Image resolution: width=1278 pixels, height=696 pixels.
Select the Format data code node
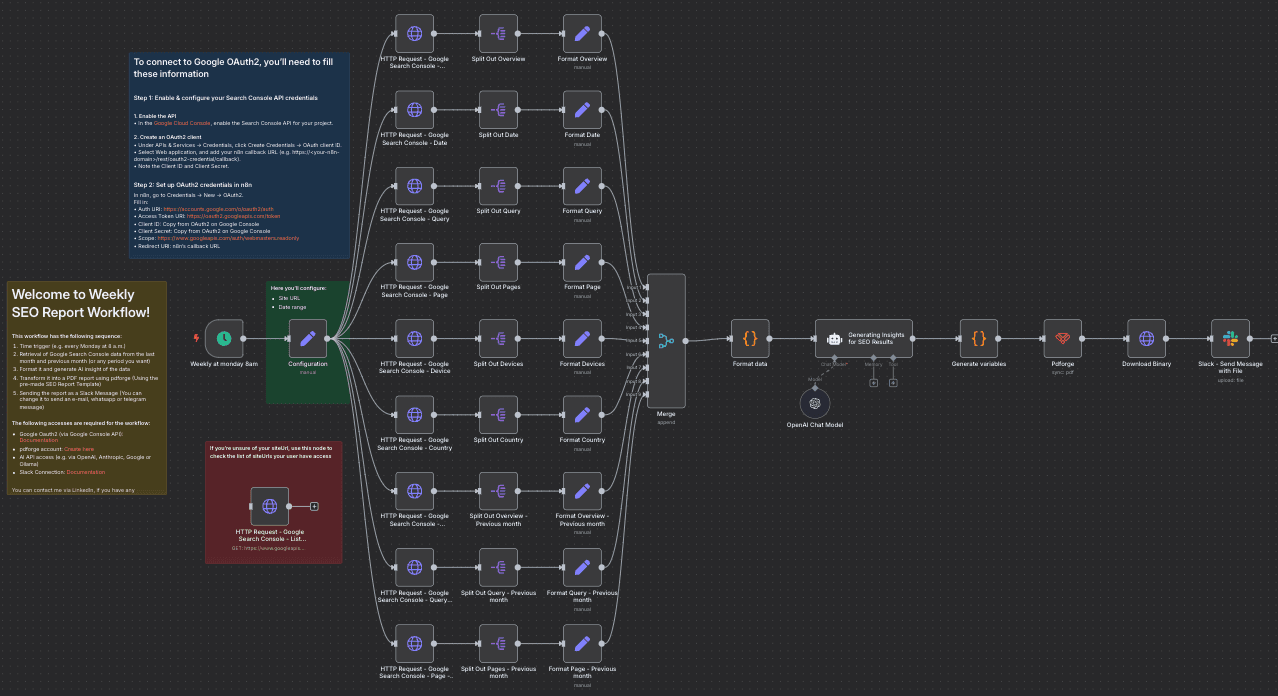(750, 339)
